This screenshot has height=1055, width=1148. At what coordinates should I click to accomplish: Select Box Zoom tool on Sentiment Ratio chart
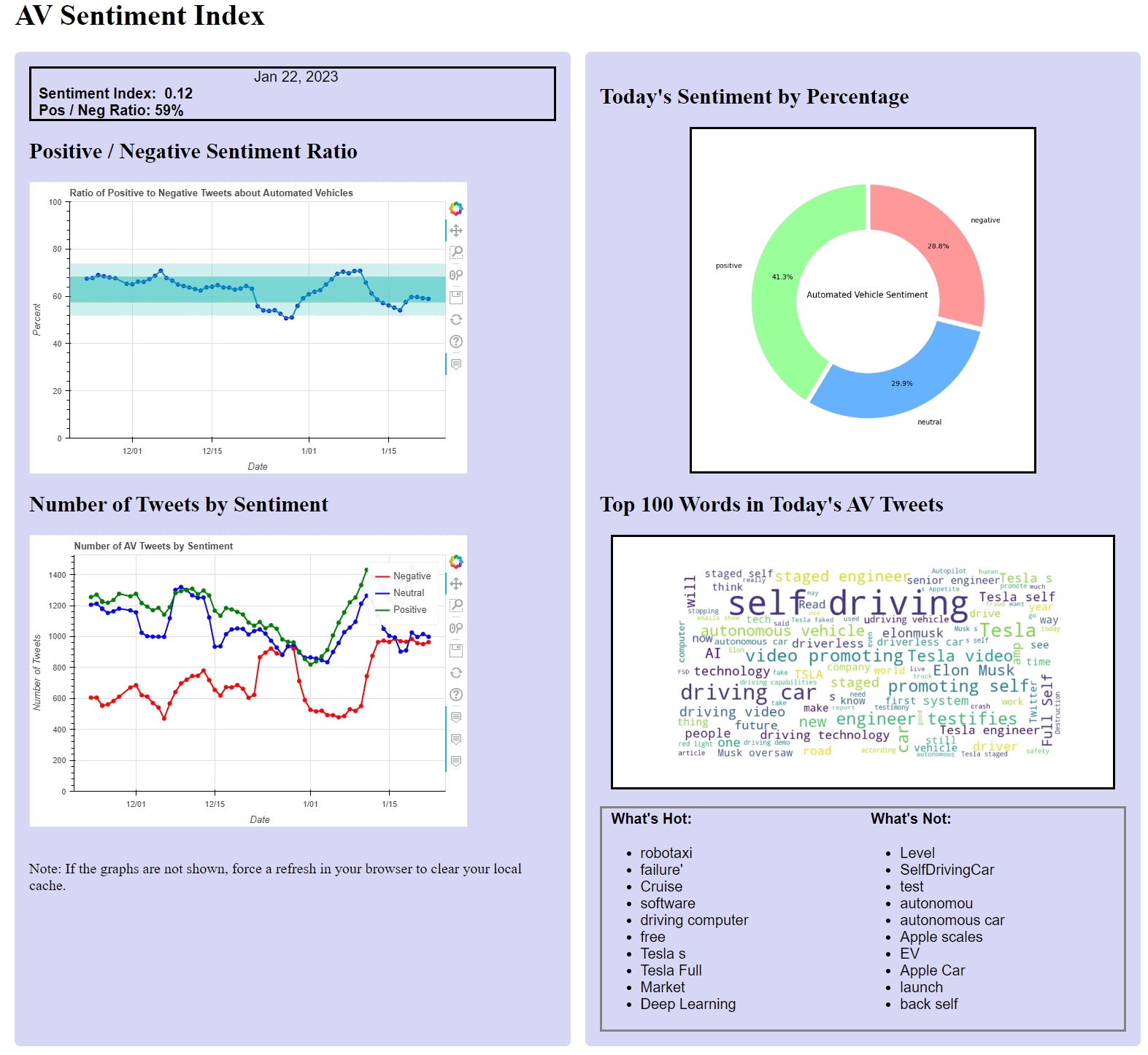click(456, 252)
